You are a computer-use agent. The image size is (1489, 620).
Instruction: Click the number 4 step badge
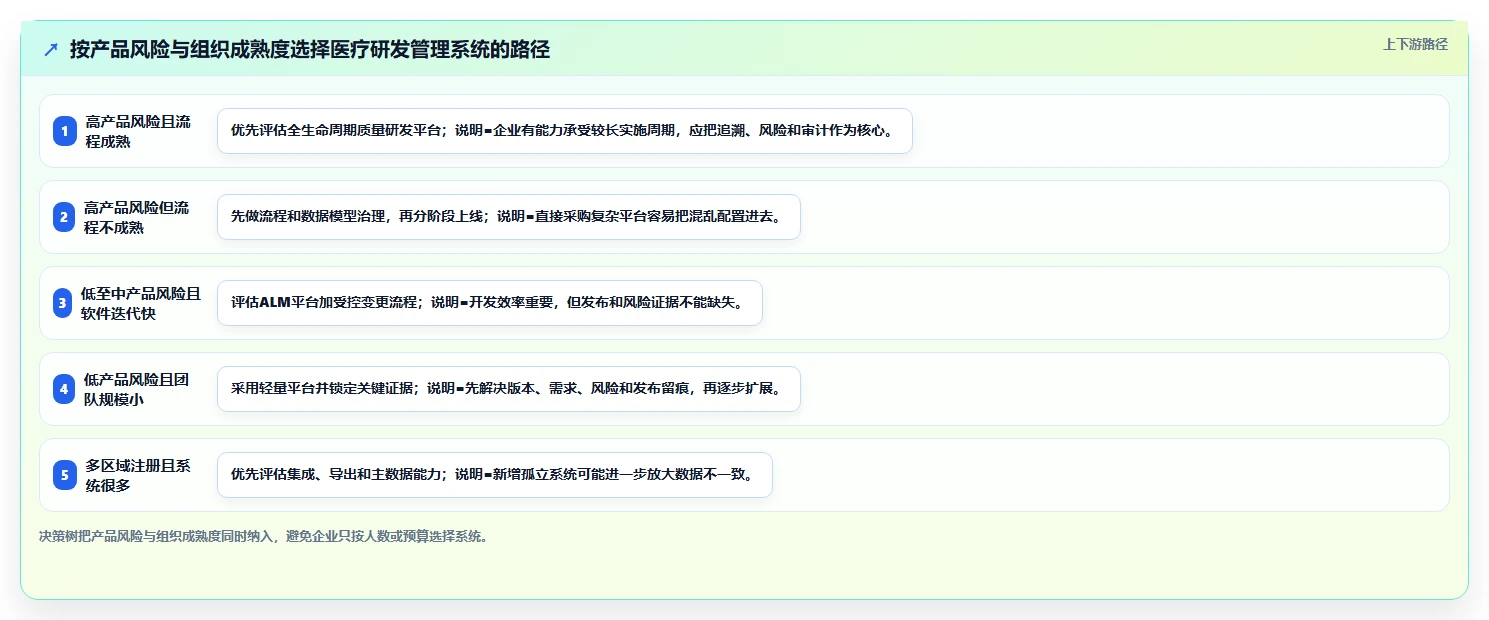(x=65, y=389)
